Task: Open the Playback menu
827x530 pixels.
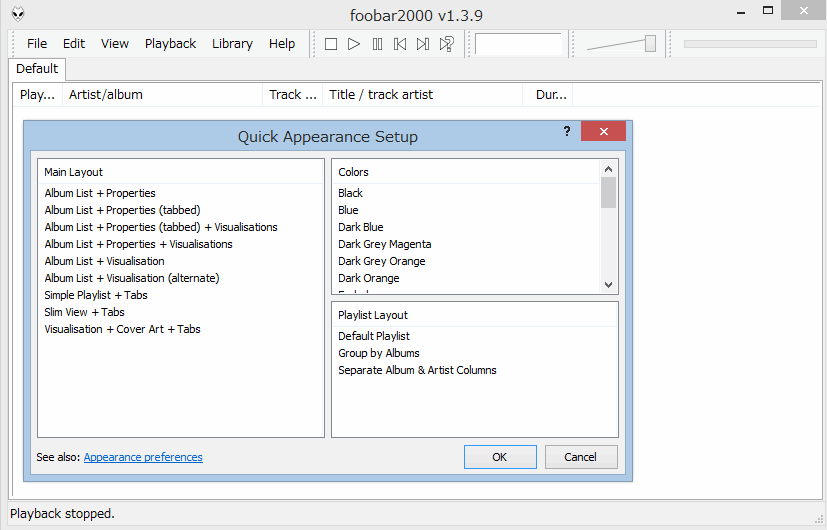Action: click(x=170, y=44)
